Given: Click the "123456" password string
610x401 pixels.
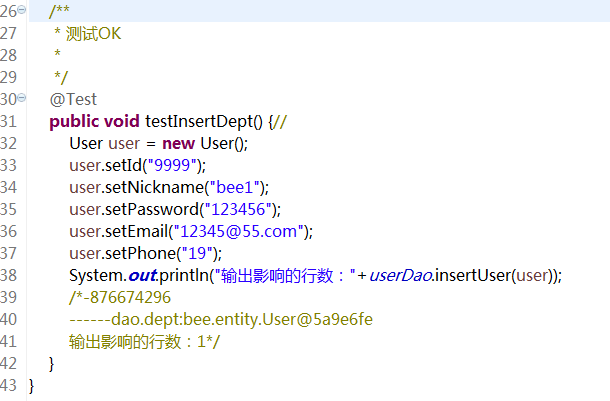Looking at the screenshot, I should [x=238, y=209].
